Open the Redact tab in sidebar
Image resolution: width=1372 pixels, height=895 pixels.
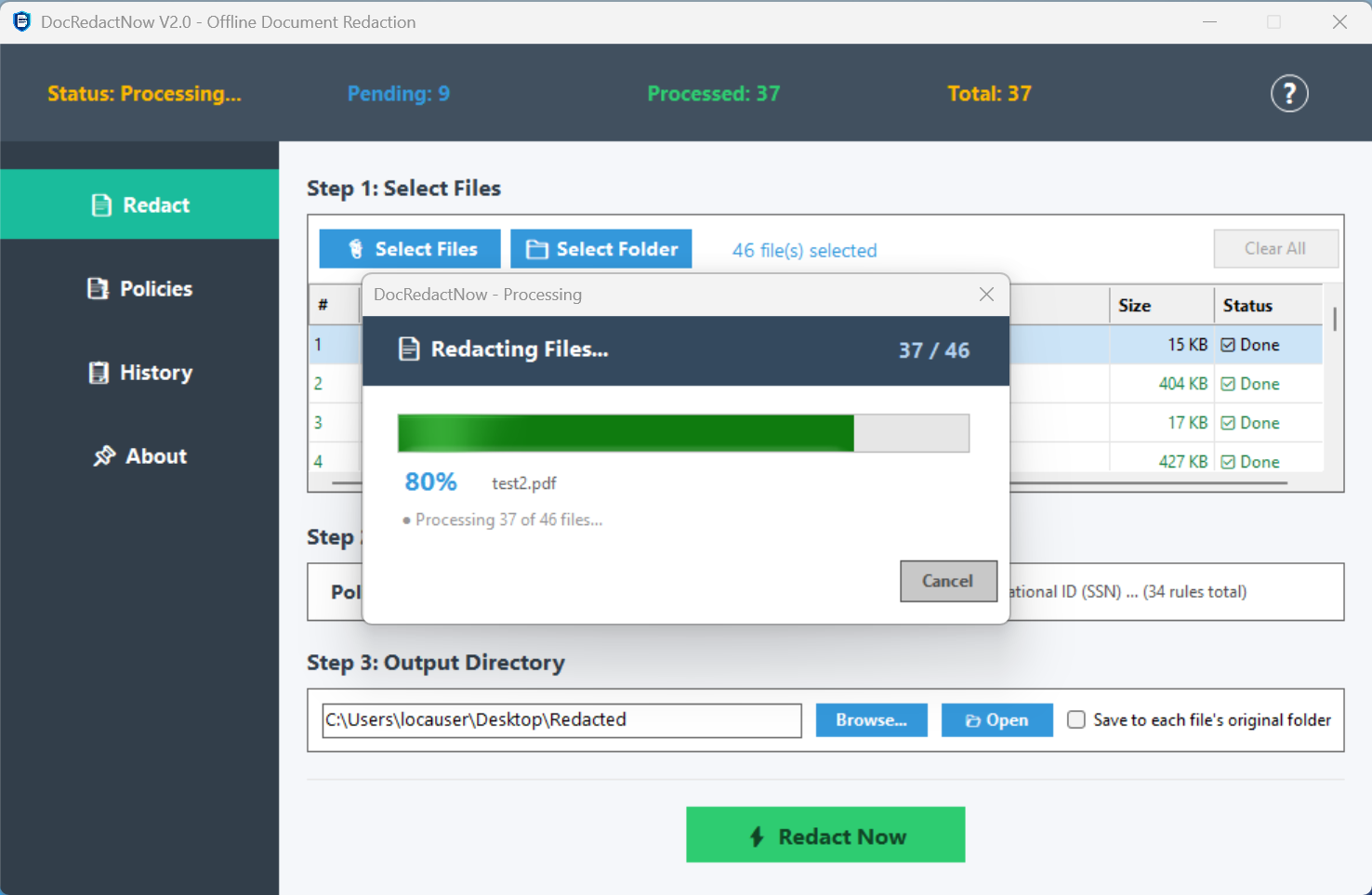click(139, 204)
